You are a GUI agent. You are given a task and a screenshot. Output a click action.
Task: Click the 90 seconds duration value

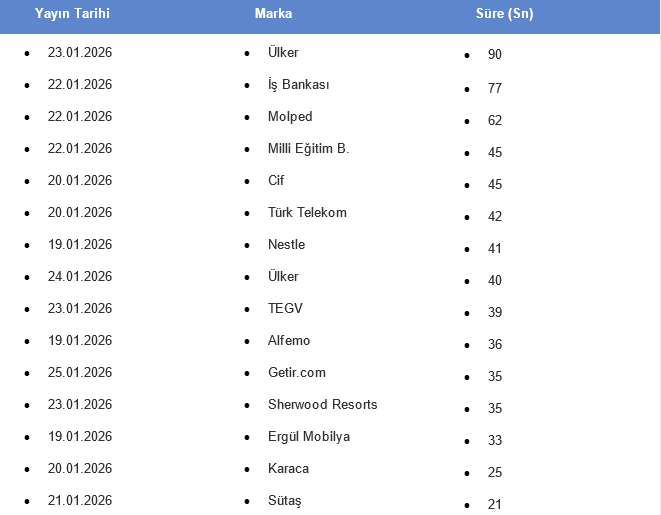[495, 55]
